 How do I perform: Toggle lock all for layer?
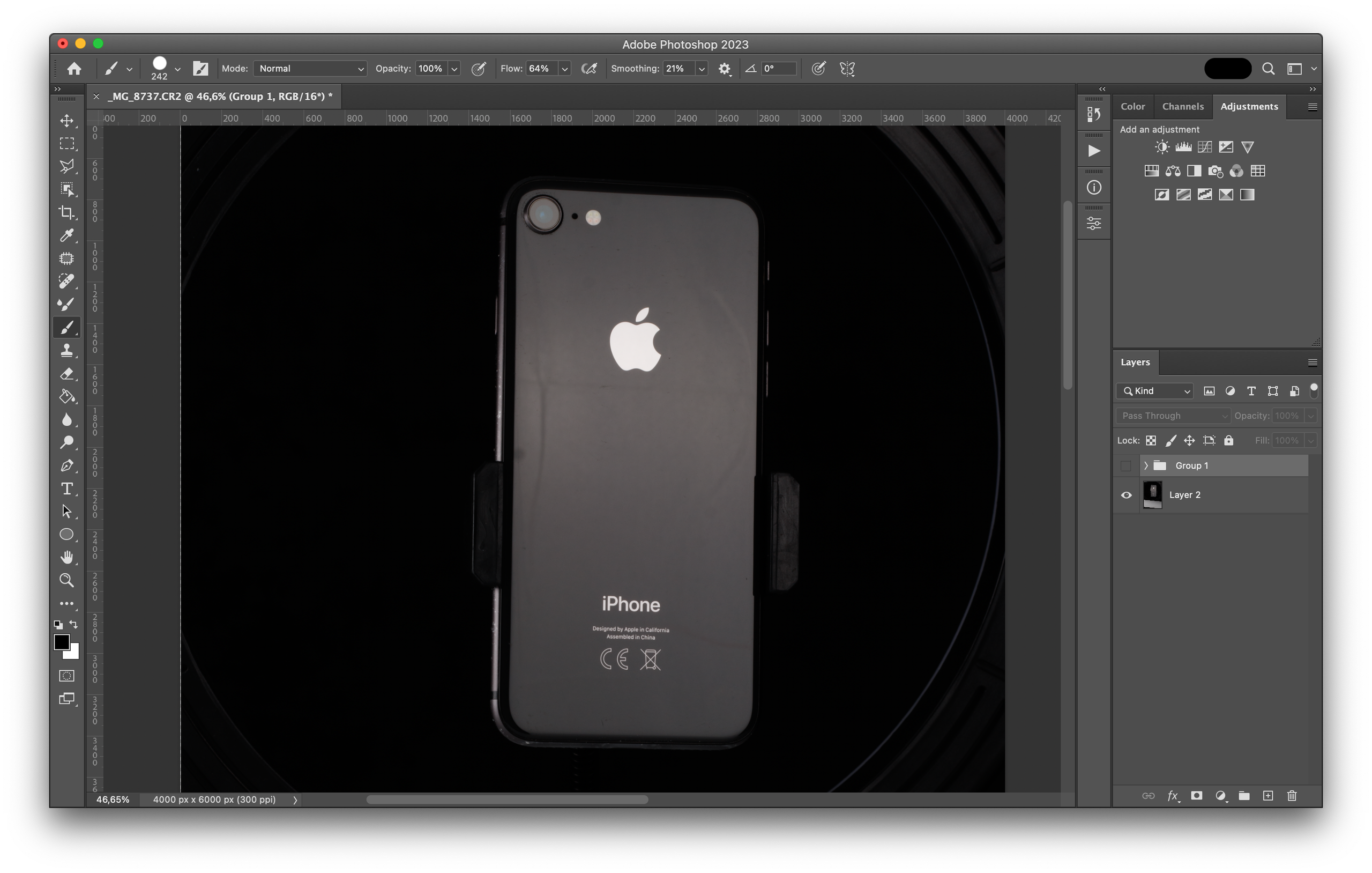pyautogui.click(x=1229, y=440)
